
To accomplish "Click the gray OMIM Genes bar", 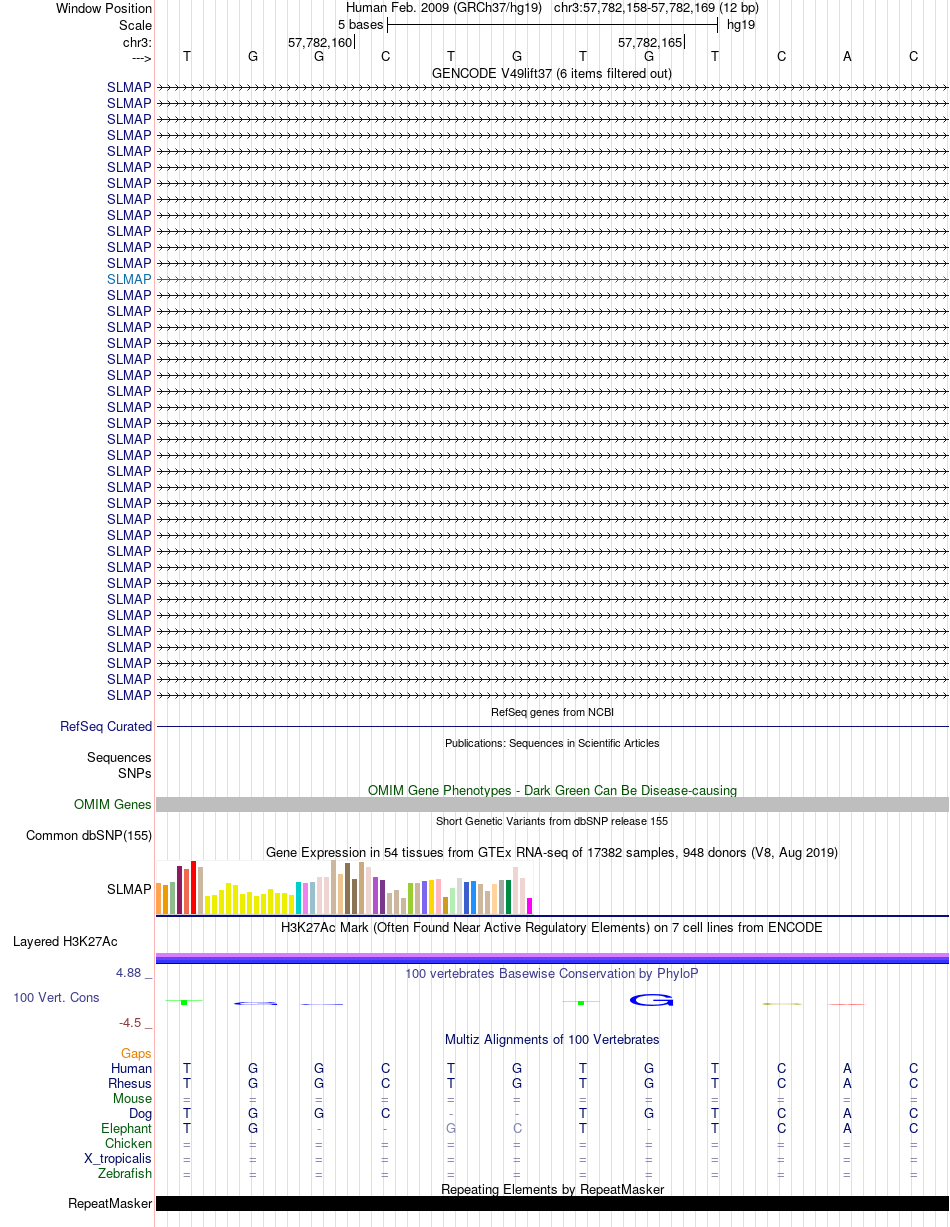I will click(x=552, y=804).
